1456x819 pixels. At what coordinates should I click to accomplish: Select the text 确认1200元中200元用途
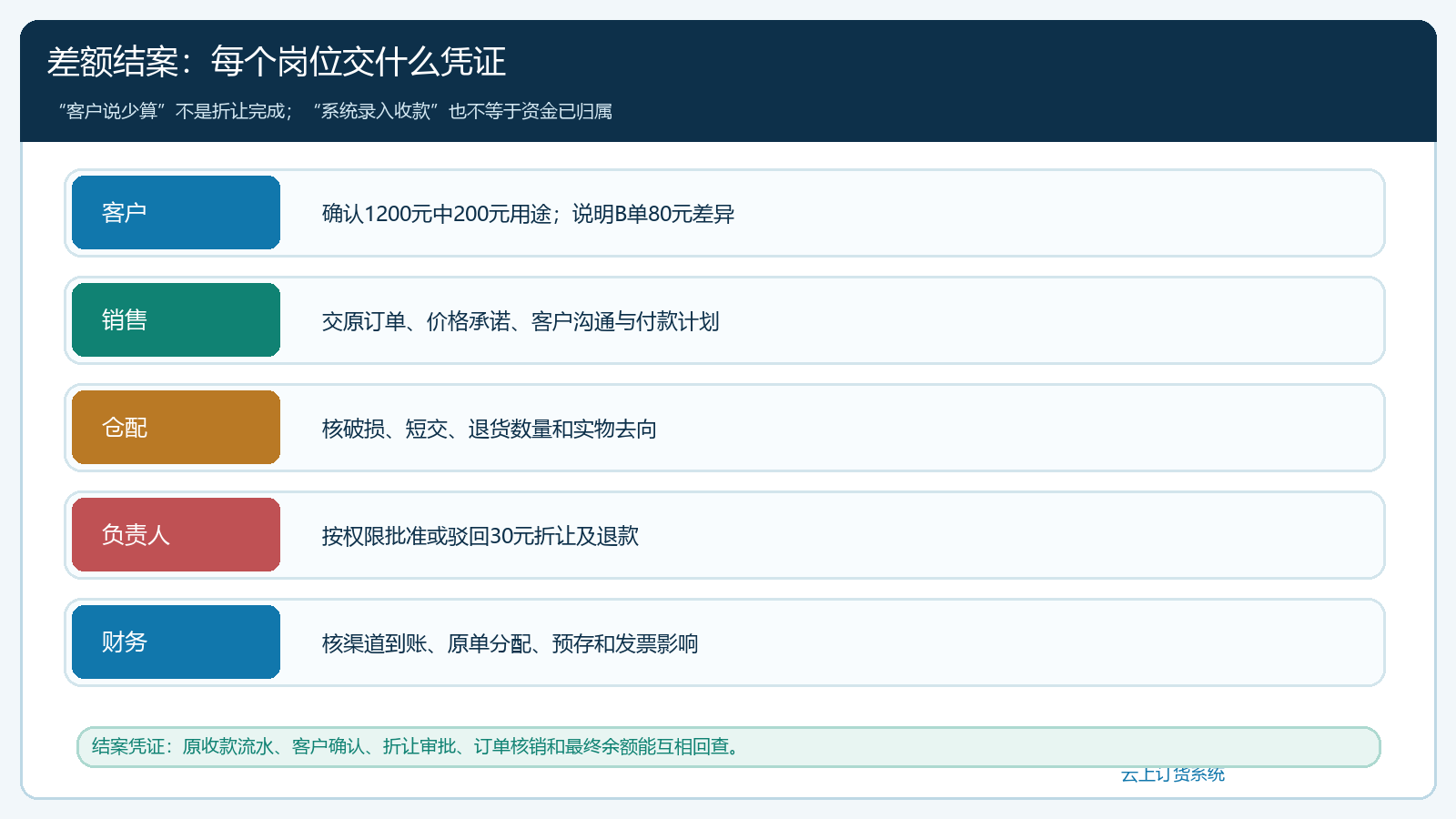click(436, 214)
